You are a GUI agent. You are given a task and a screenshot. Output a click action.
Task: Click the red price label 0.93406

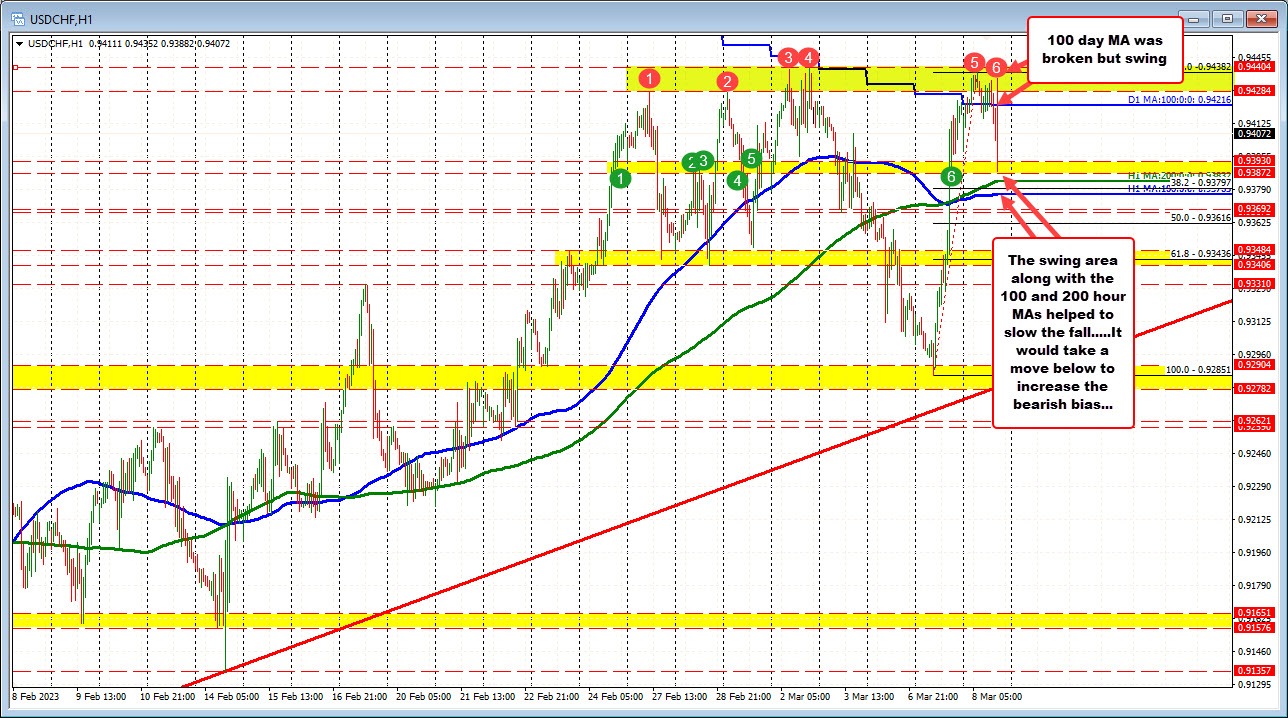click(x=1253, y=264)
